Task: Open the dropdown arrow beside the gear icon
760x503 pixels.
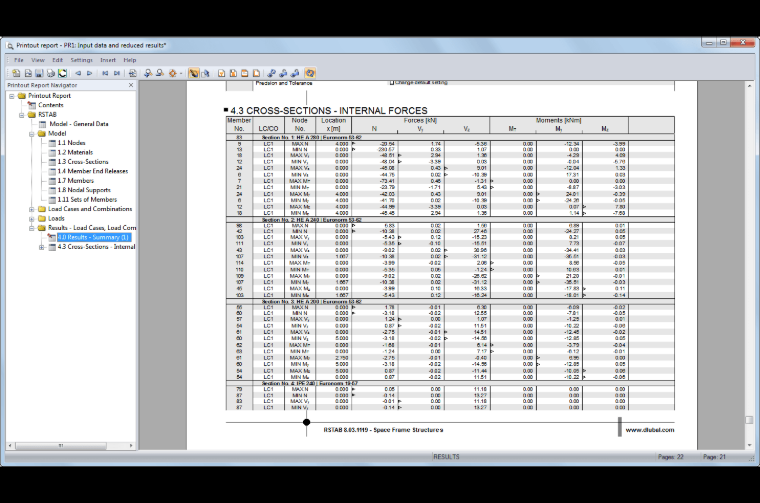Action: pyautogui.click(x=181, y=74)
